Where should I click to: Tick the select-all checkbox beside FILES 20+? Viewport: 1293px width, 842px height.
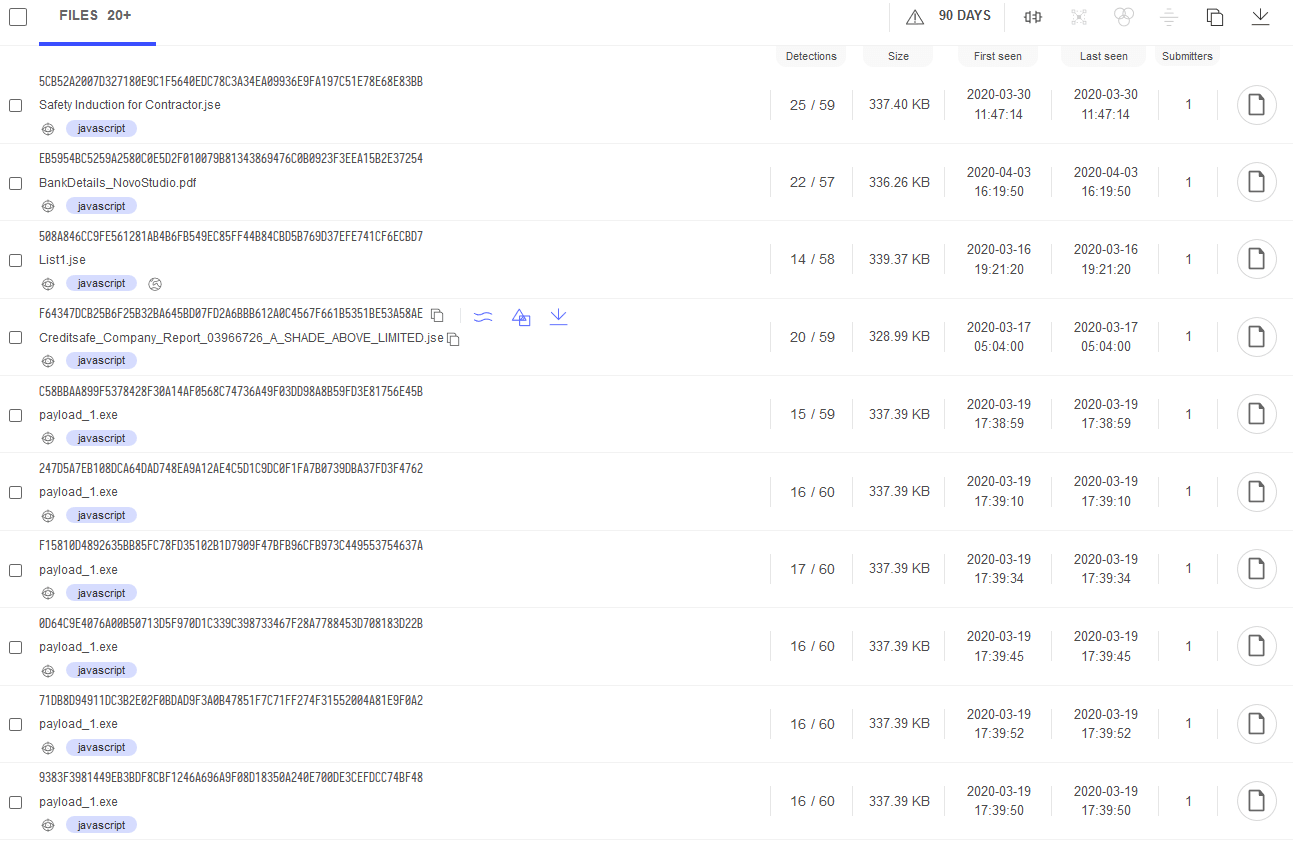coord(18,17)
